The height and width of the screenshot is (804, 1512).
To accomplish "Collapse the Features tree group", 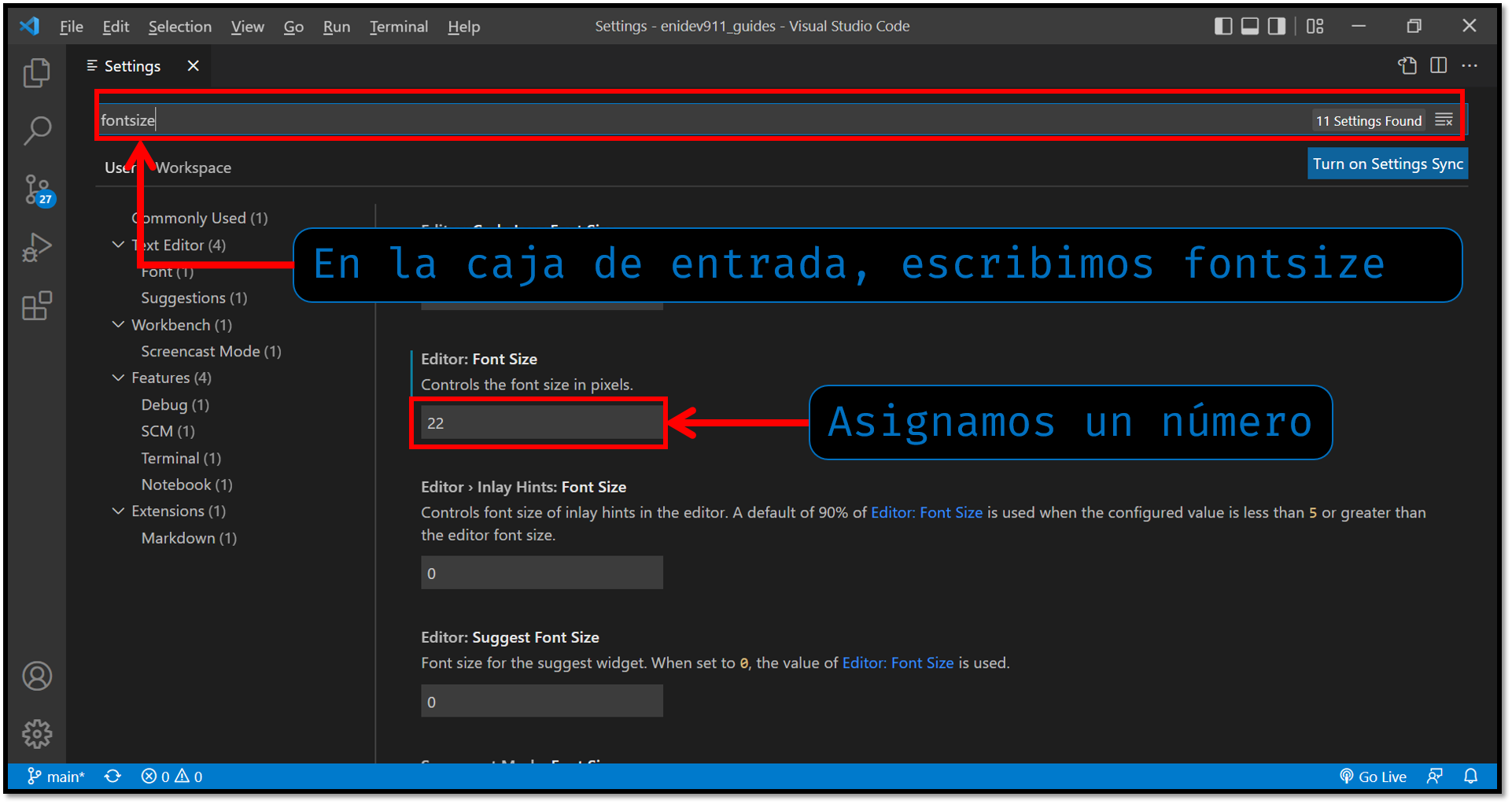I will click(118, 378).
